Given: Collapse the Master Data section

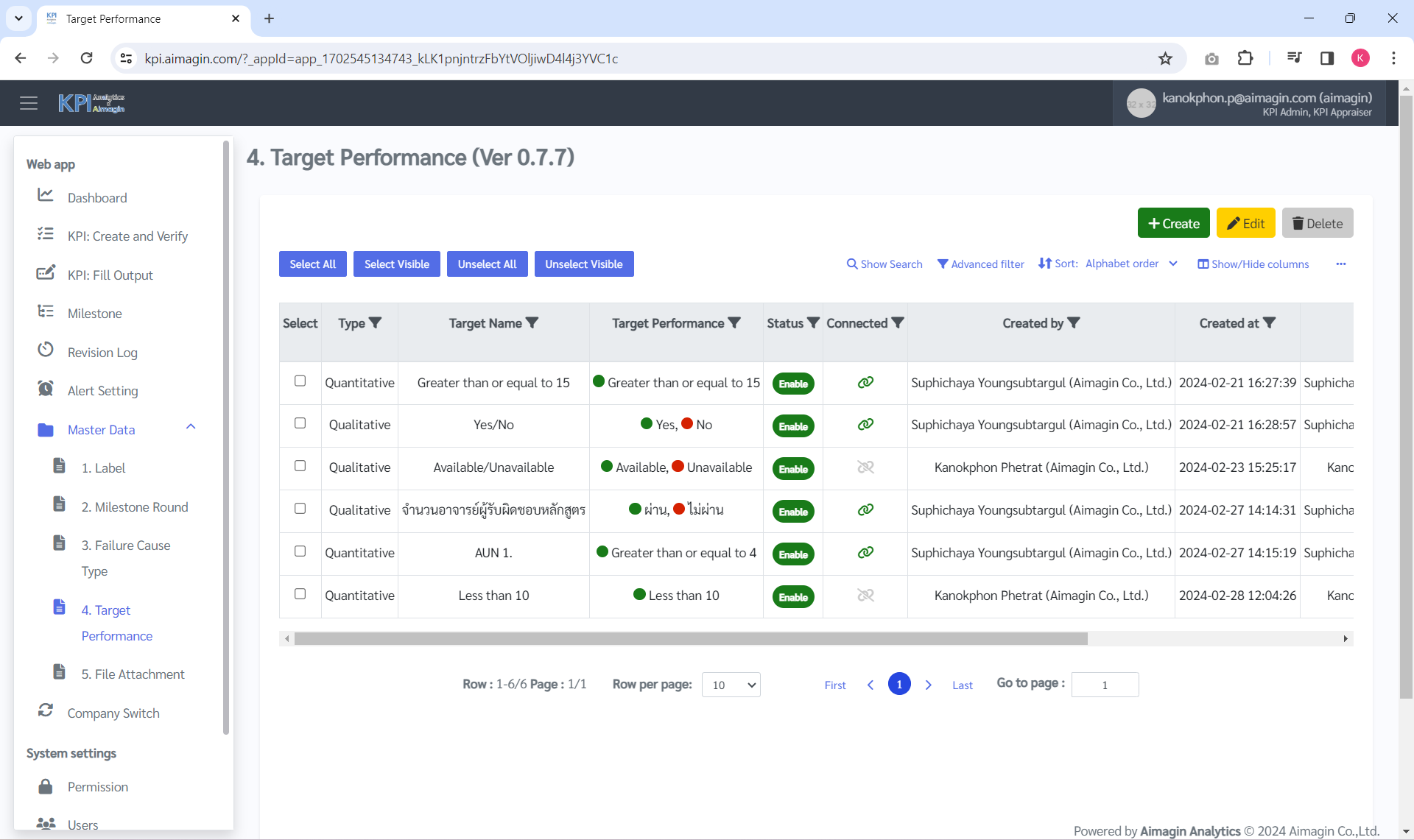Looking at the screenshot, I should 191,427.
